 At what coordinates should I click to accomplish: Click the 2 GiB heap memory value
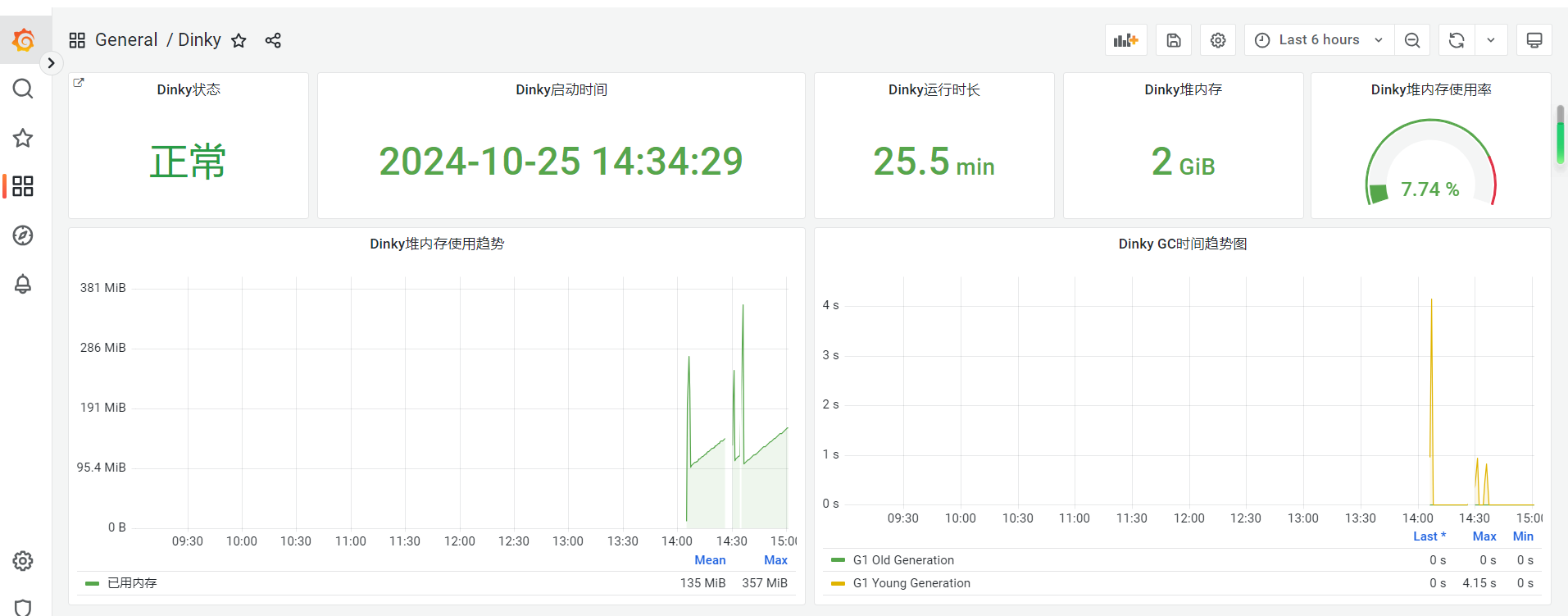pos(1183,161)
